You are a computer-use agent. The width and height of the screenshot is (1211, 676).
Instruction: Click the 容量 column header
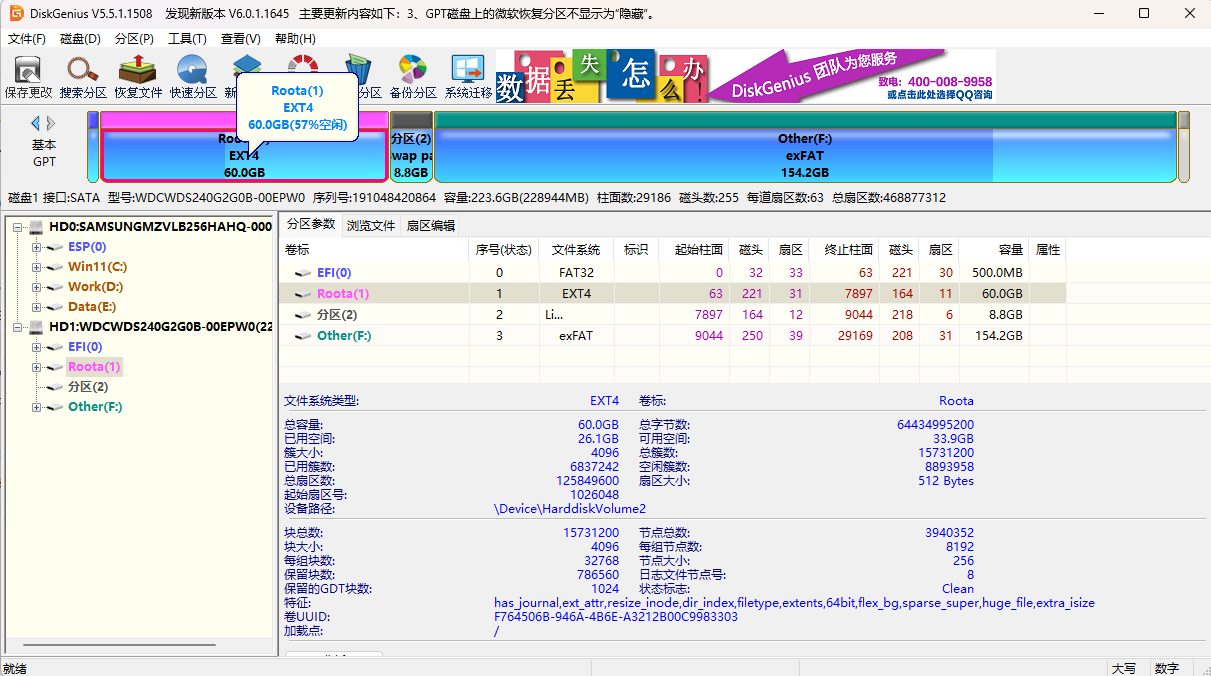click(995, 250)
